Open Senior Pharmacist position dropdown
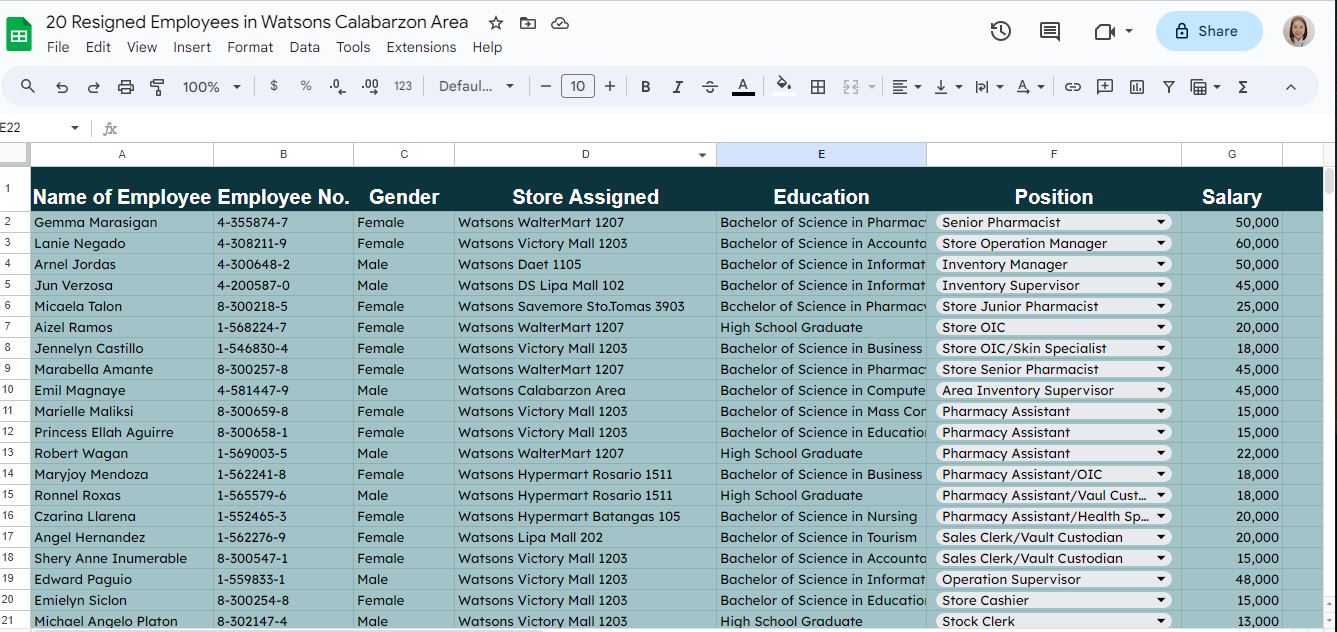The width and height of the screenshot is (1337, 632). tap(1161, 222)
